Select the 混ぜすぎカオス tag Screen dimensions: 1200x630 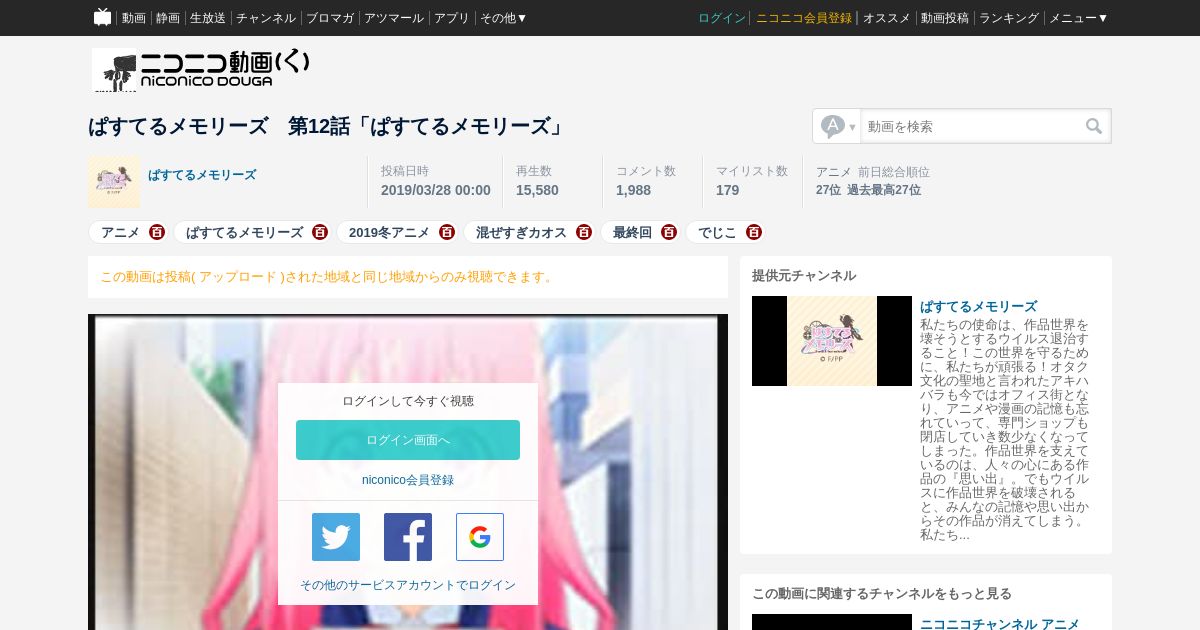(x=521, y=232)
